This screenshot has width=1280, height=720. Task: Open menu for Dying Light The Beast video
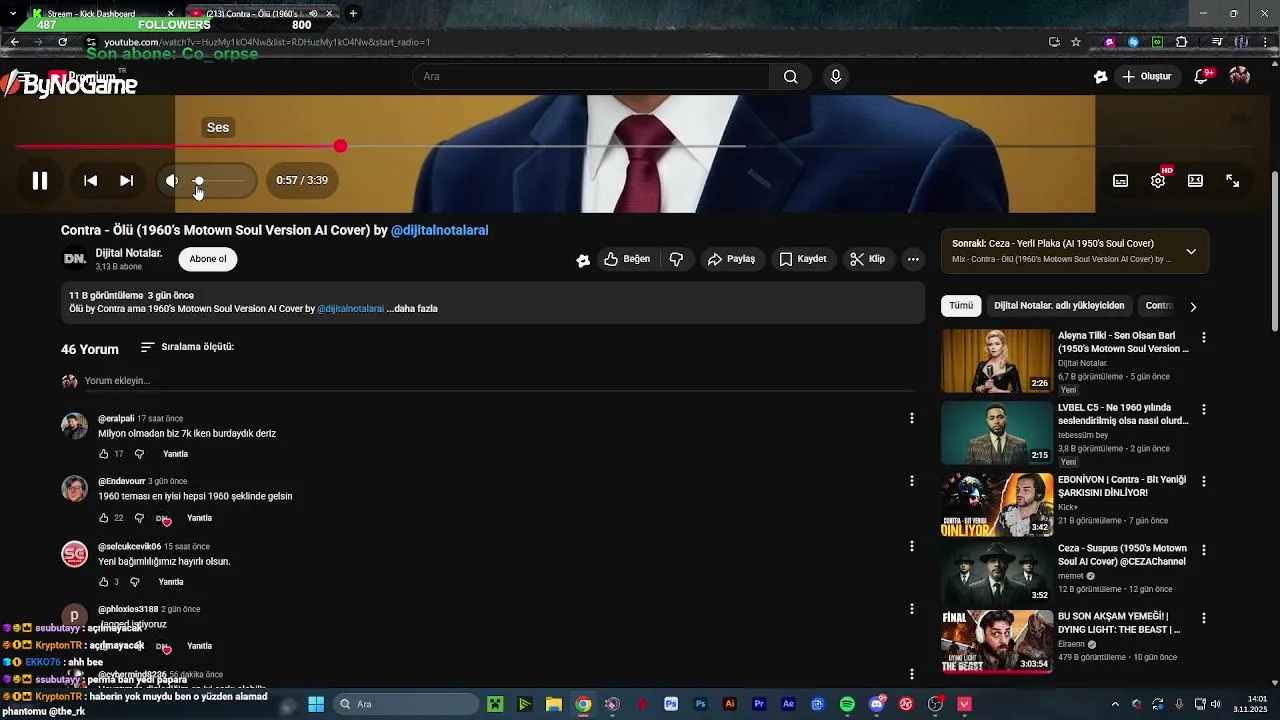tap(1204, 618)
